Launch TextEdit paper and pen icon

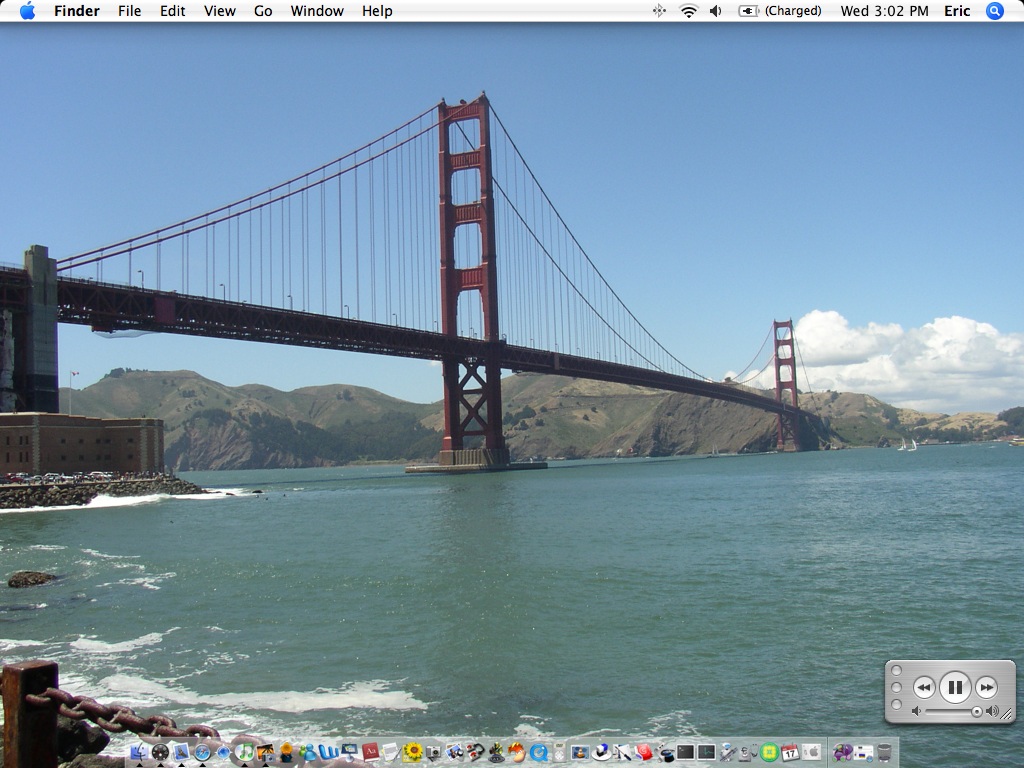pyautogui.click(x=391, y=752)
